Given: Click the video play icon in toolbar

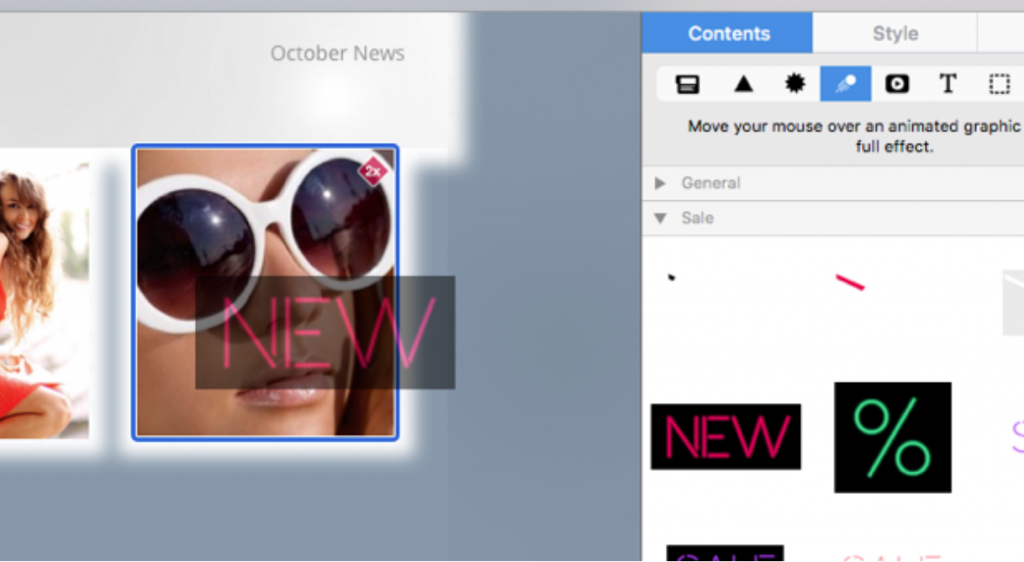Looking at the screenshot, I should pyautogui.click(x=897, y=84).
